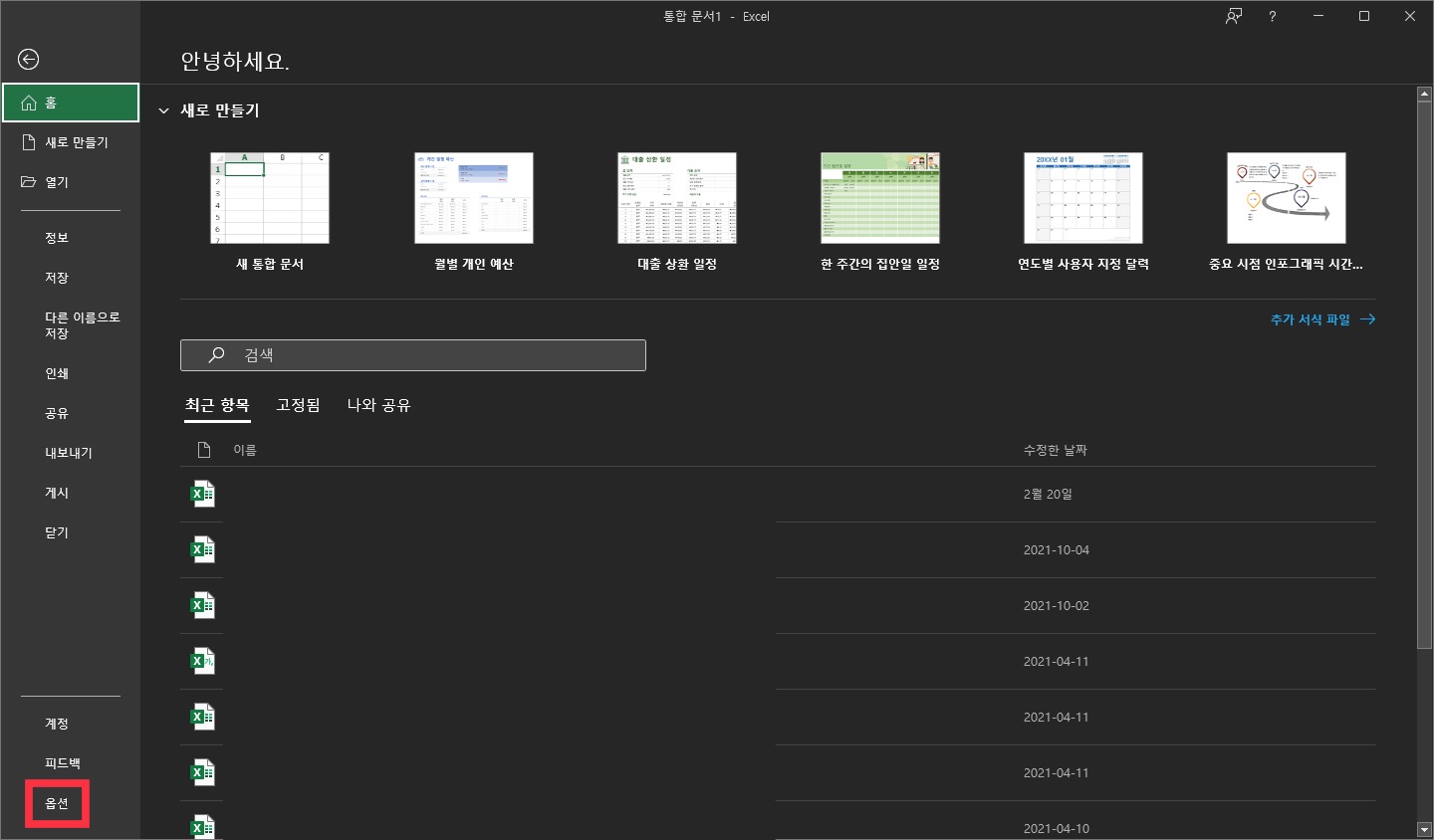The image size is (1434, 840).
Task: Create a 새 통합 문서 from thumbnail
Action: tap(270, 198)
